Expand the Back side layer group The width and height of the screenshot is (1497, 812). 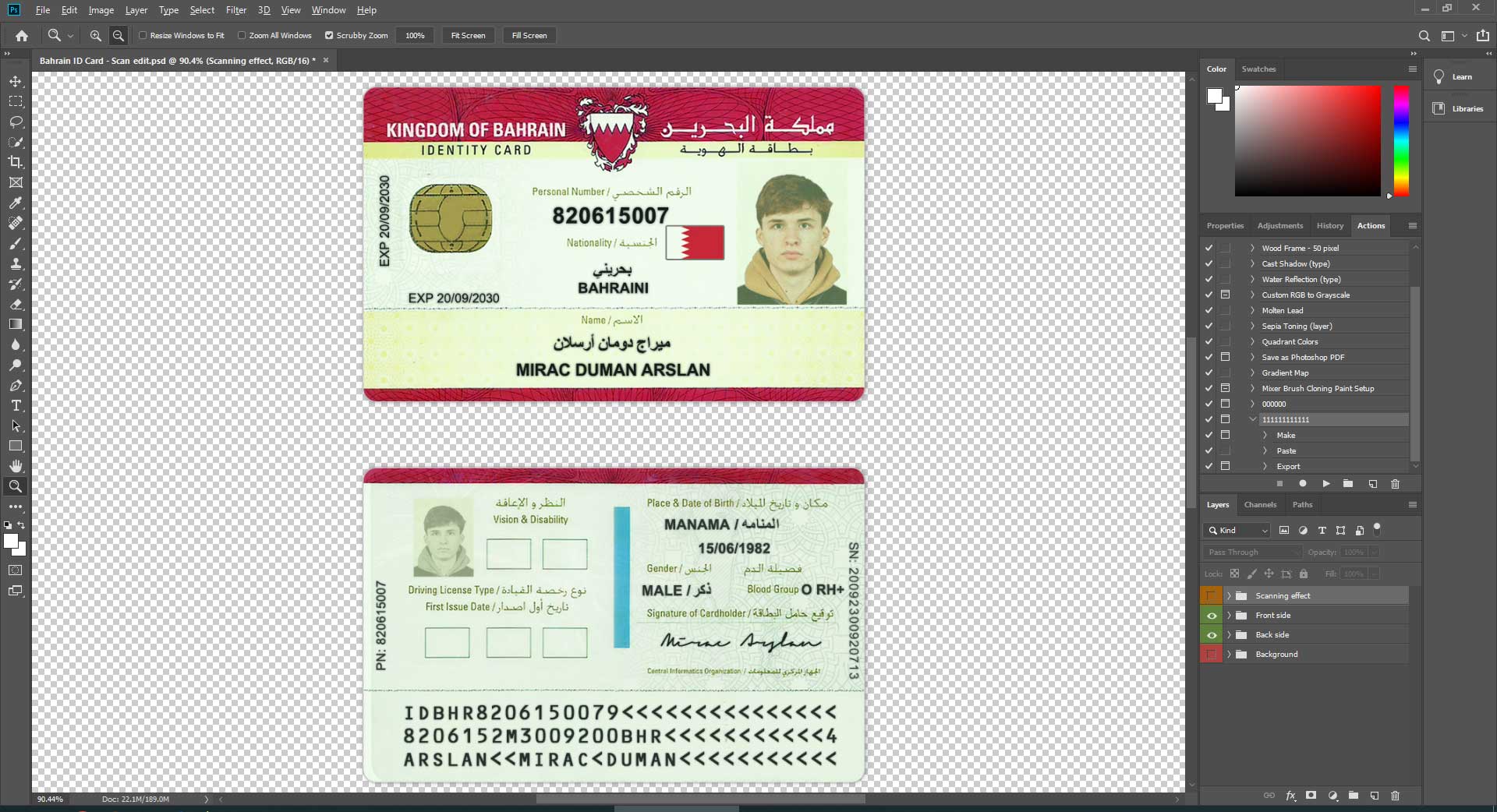1230,635
